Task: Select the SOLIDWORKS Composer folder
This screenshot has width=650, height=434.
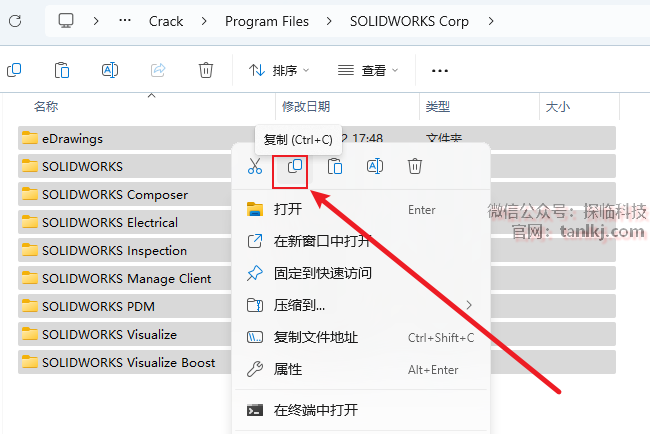Action: click(x=124, y=194)
